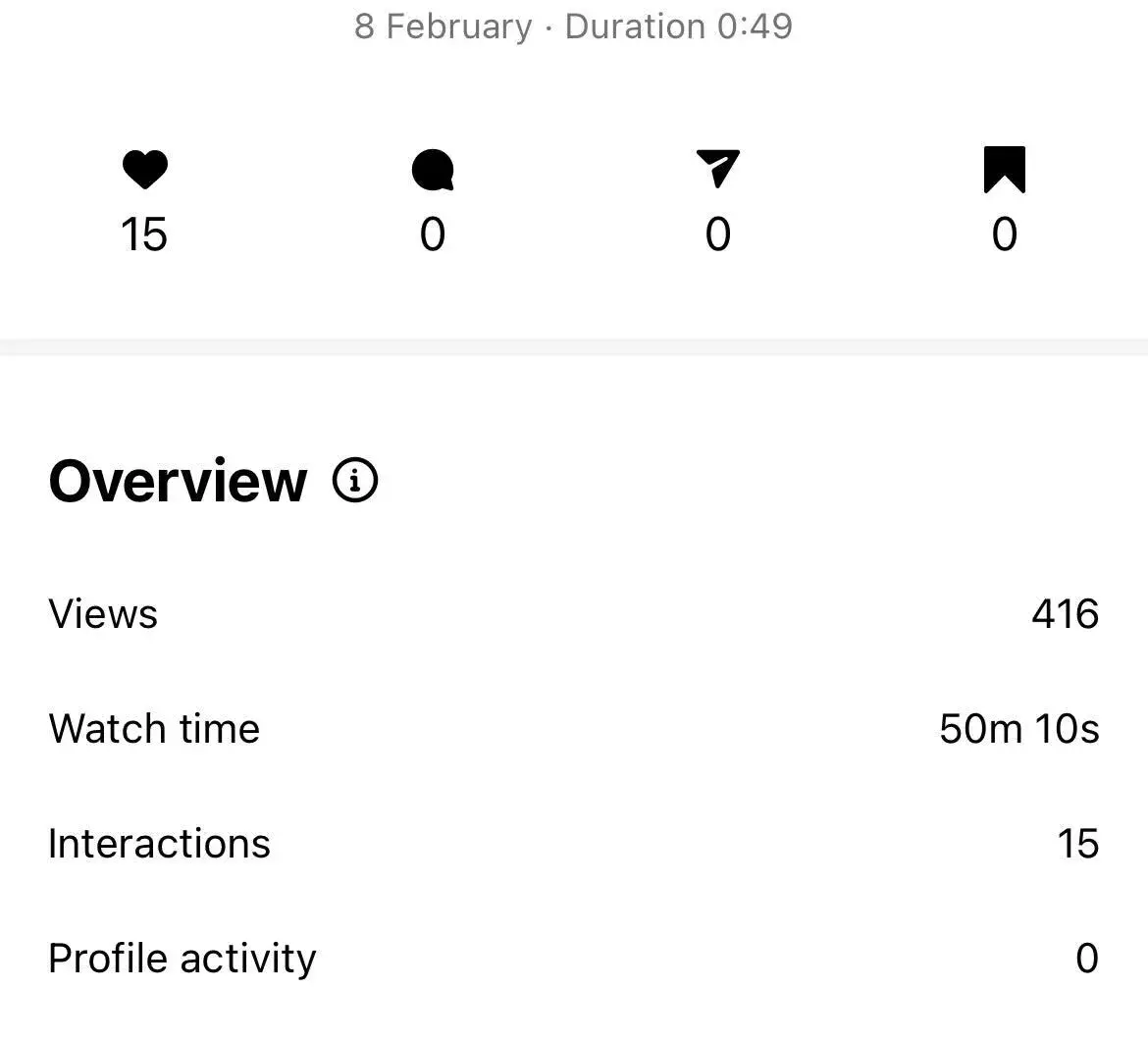
Task: Select the zero under the comment icon
Action: pyautogui.click(x=432, y=234)
